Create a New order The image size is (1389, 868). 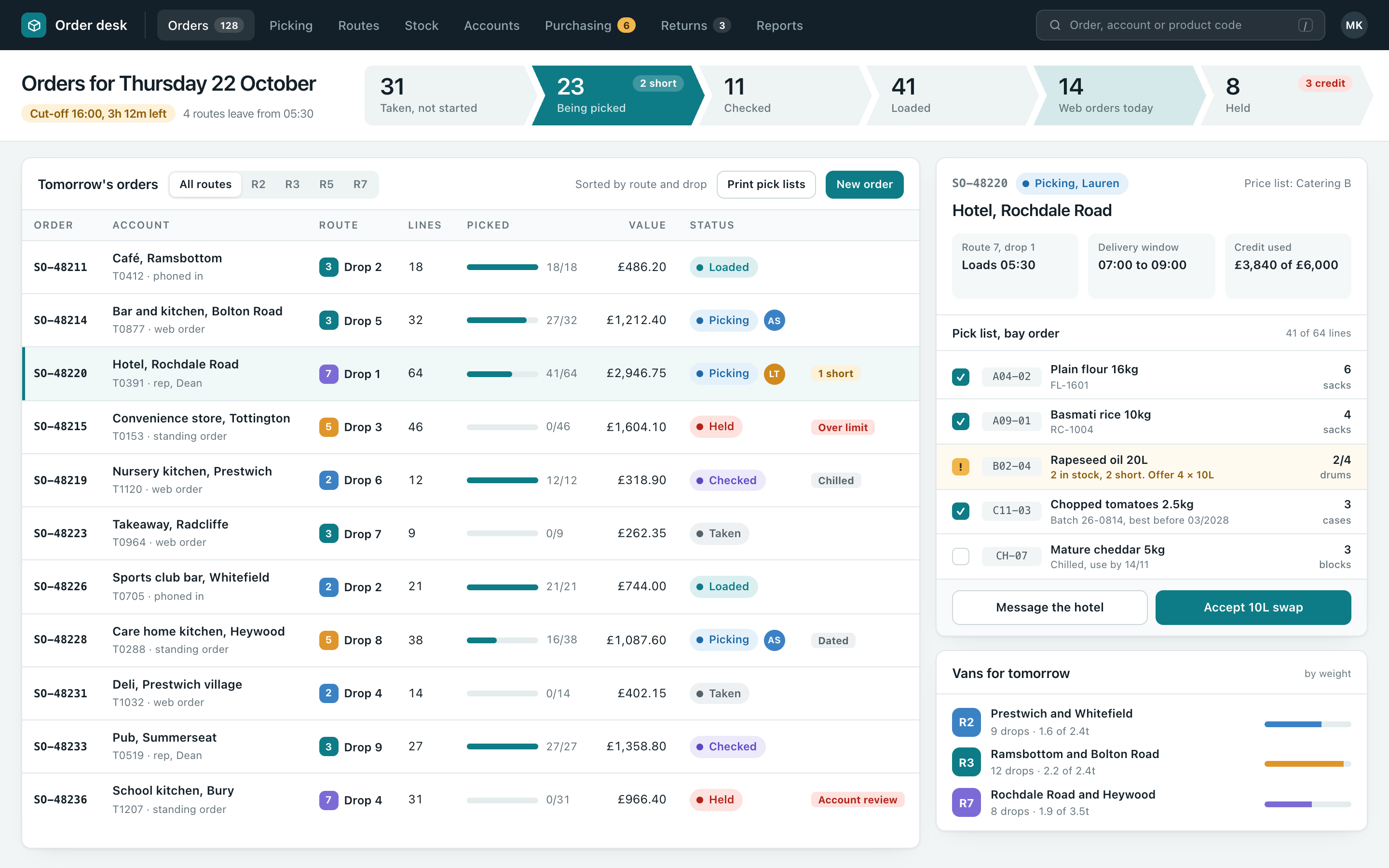(x=864, y=184)
